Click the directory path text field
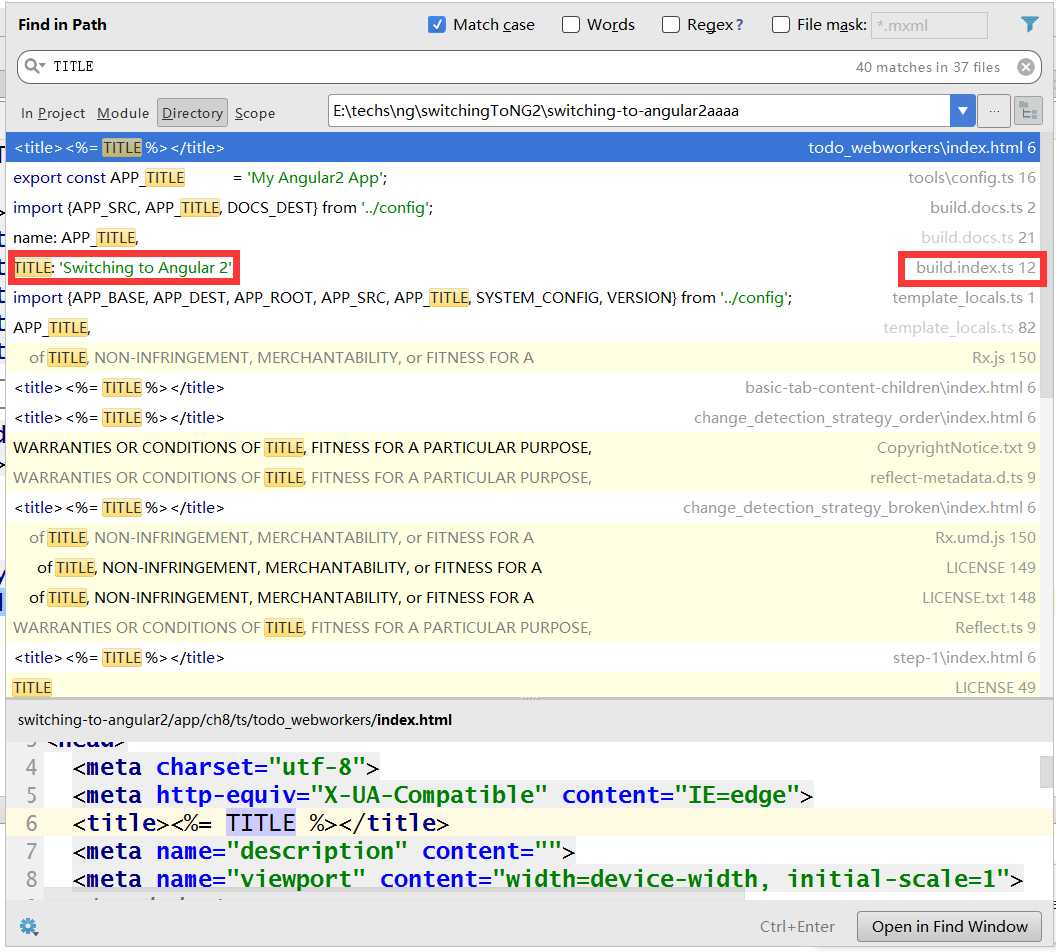The width and height of the screenshot is (1056, 952). click(639, 111)
